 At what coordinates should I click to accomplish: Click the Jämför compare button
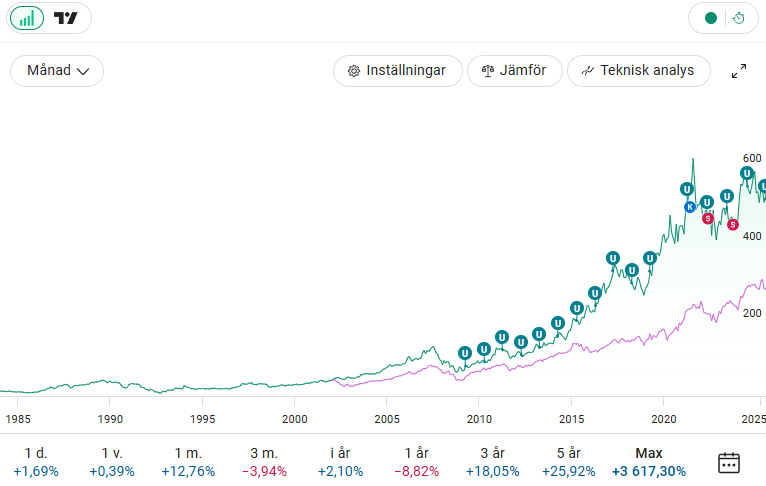tap(515, 71)
